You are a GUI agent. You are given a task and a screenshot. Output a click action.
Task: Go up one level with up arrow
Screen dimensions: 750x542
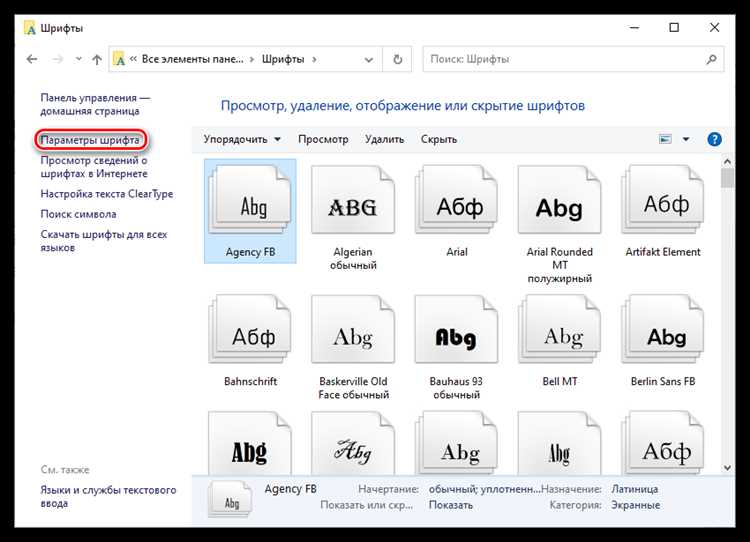[97, 59]
